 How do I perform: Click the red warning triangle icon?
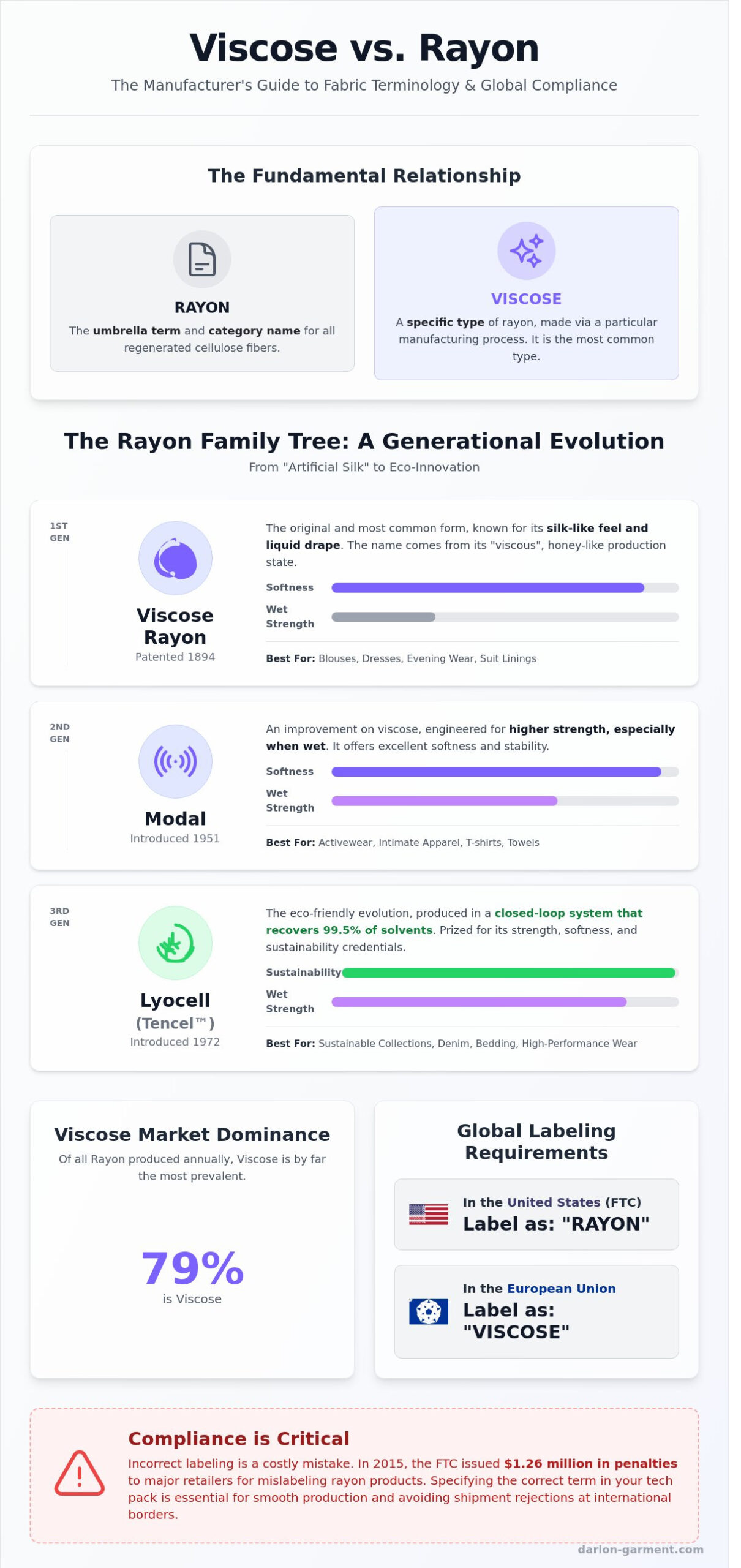[80, 1474]
